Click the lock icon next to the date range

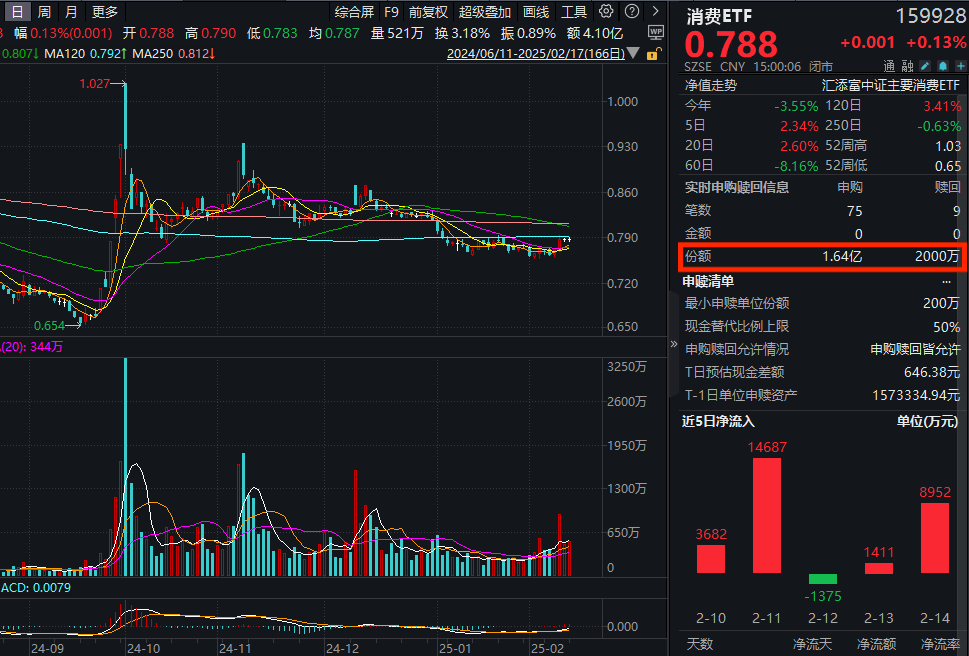655,53
